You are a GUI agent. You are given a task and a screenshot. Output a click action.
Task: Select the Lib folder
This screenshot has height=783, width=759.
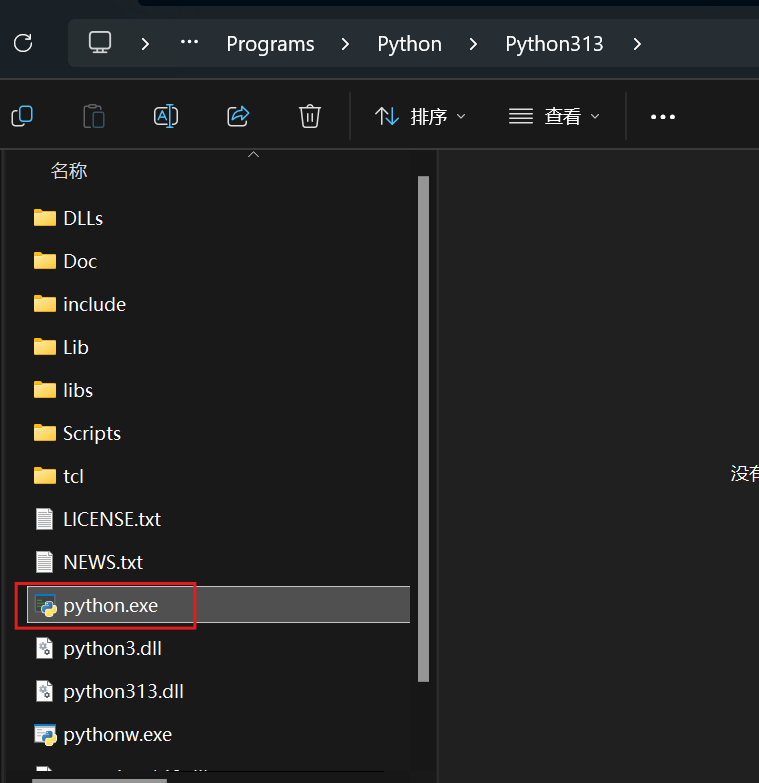click(x=76, y=347)
